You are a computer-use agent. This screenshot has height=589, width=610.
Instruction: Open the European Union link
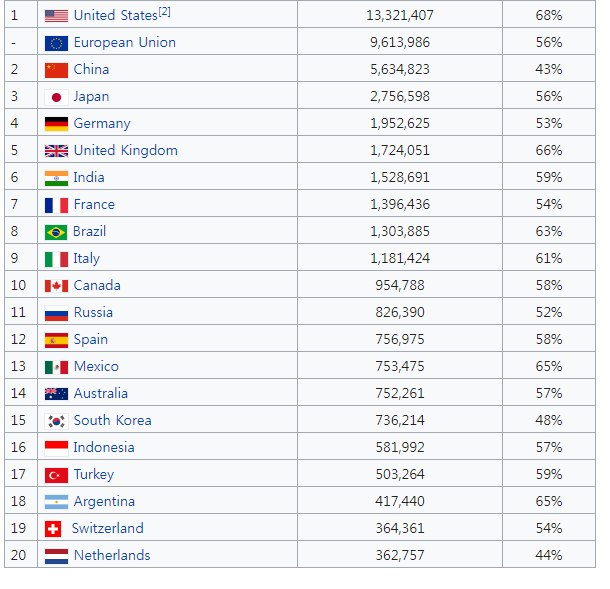click(x=125, y=42)
